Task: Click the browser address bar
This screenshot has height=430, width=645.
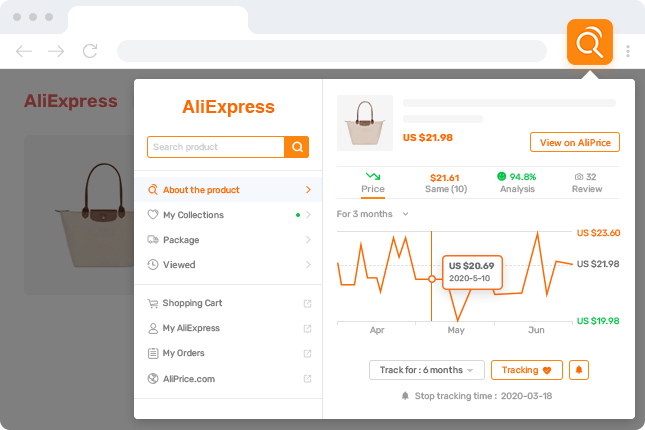Action: [332, 51]
